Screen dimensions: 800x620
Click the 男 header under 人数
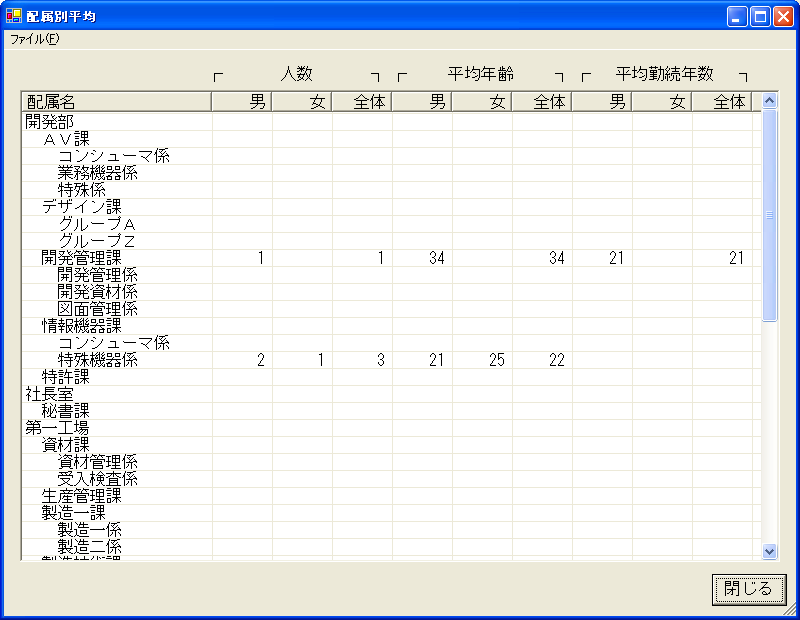242,101
